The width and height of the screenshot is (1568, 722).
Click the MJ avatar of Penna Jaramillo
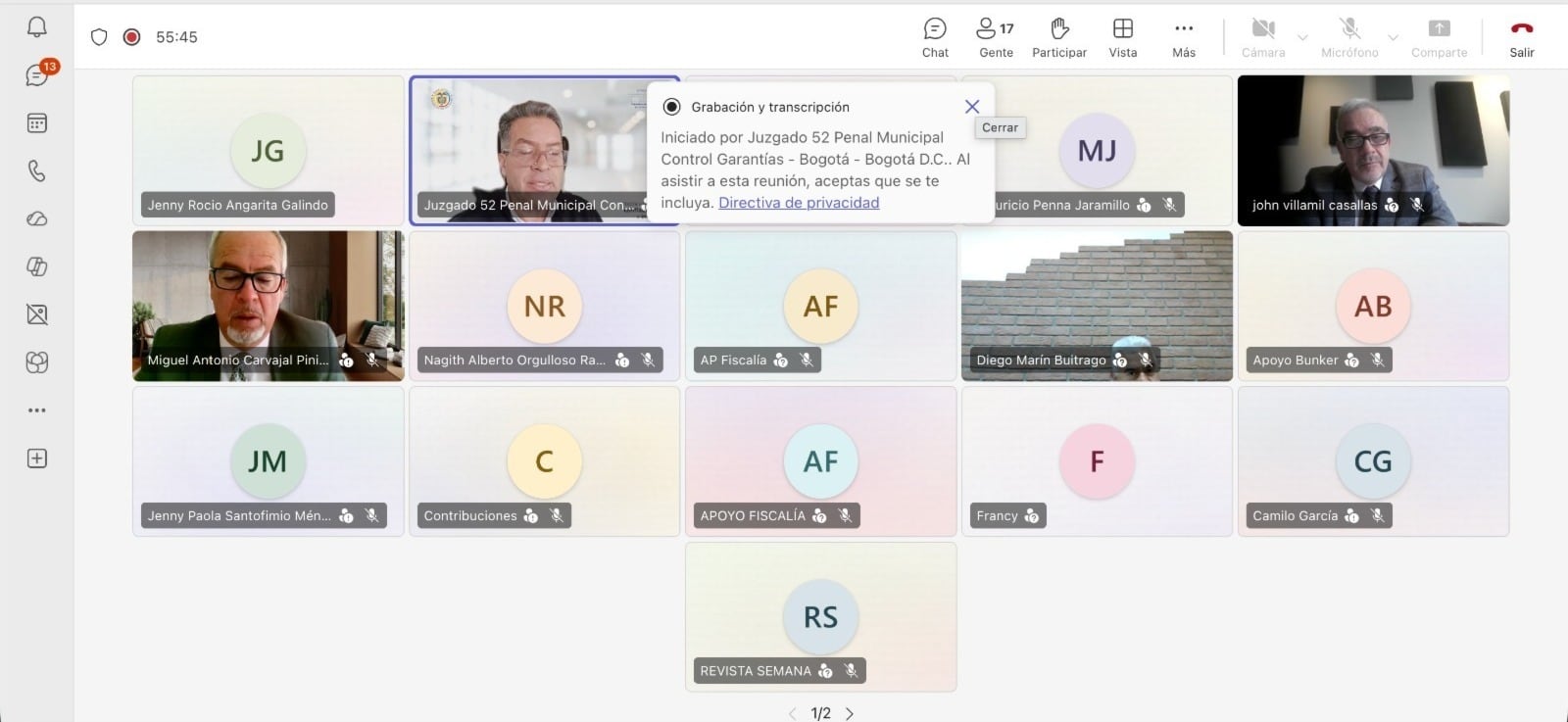point(1097,150)
